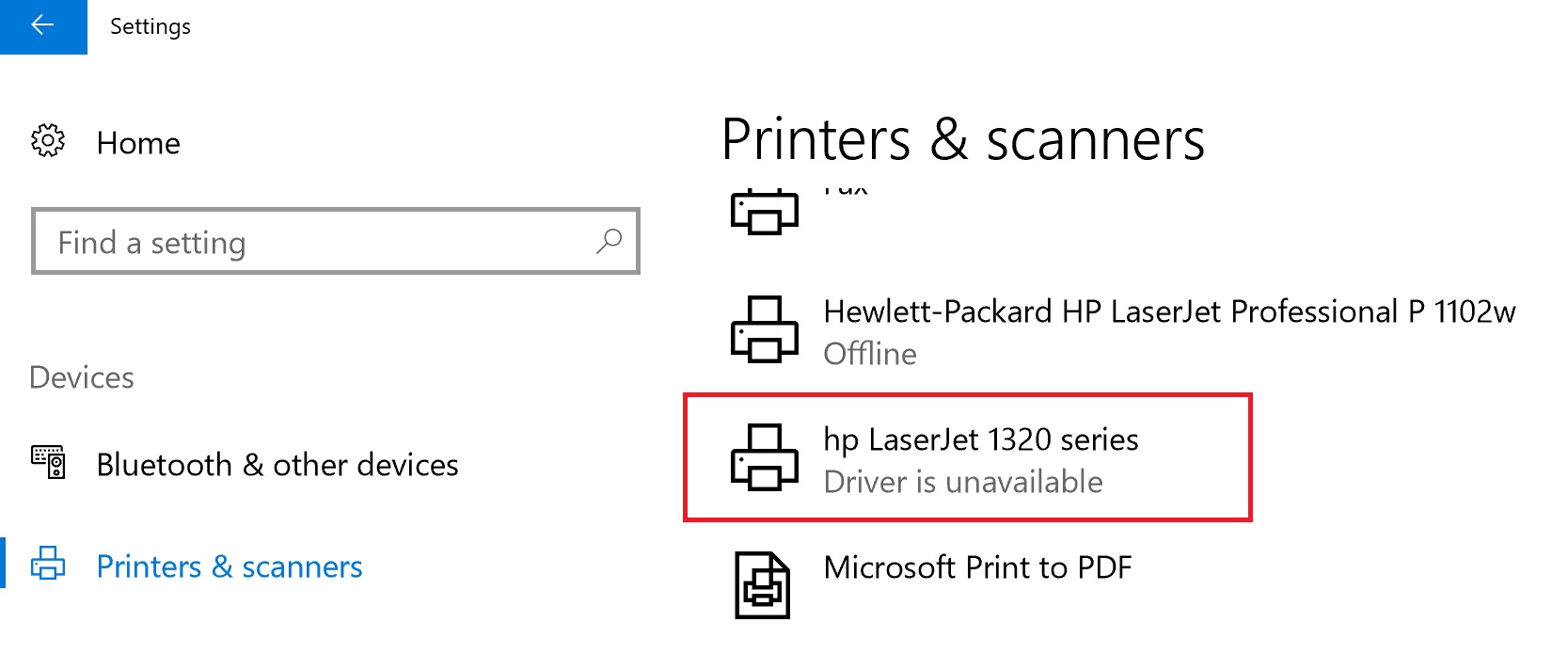1568x670 pixels.
Task: Click the Bluetooth & other devices icon
Action: click(x=48, y=463)
